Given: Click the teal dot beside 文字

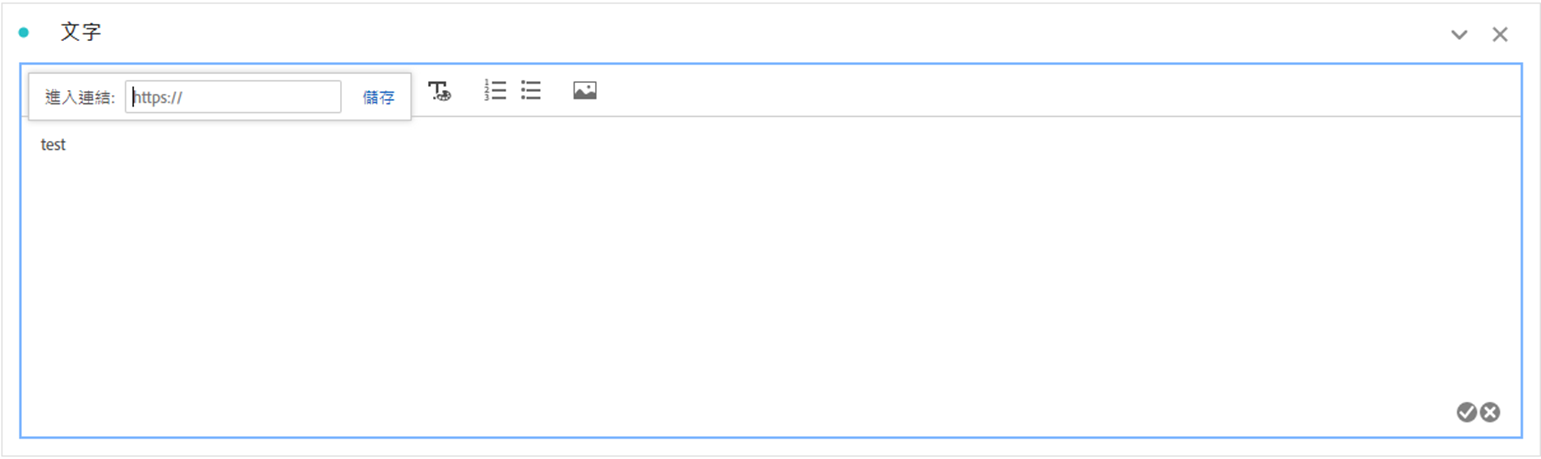Looking at the screenshot, I should tap(24, 33).
